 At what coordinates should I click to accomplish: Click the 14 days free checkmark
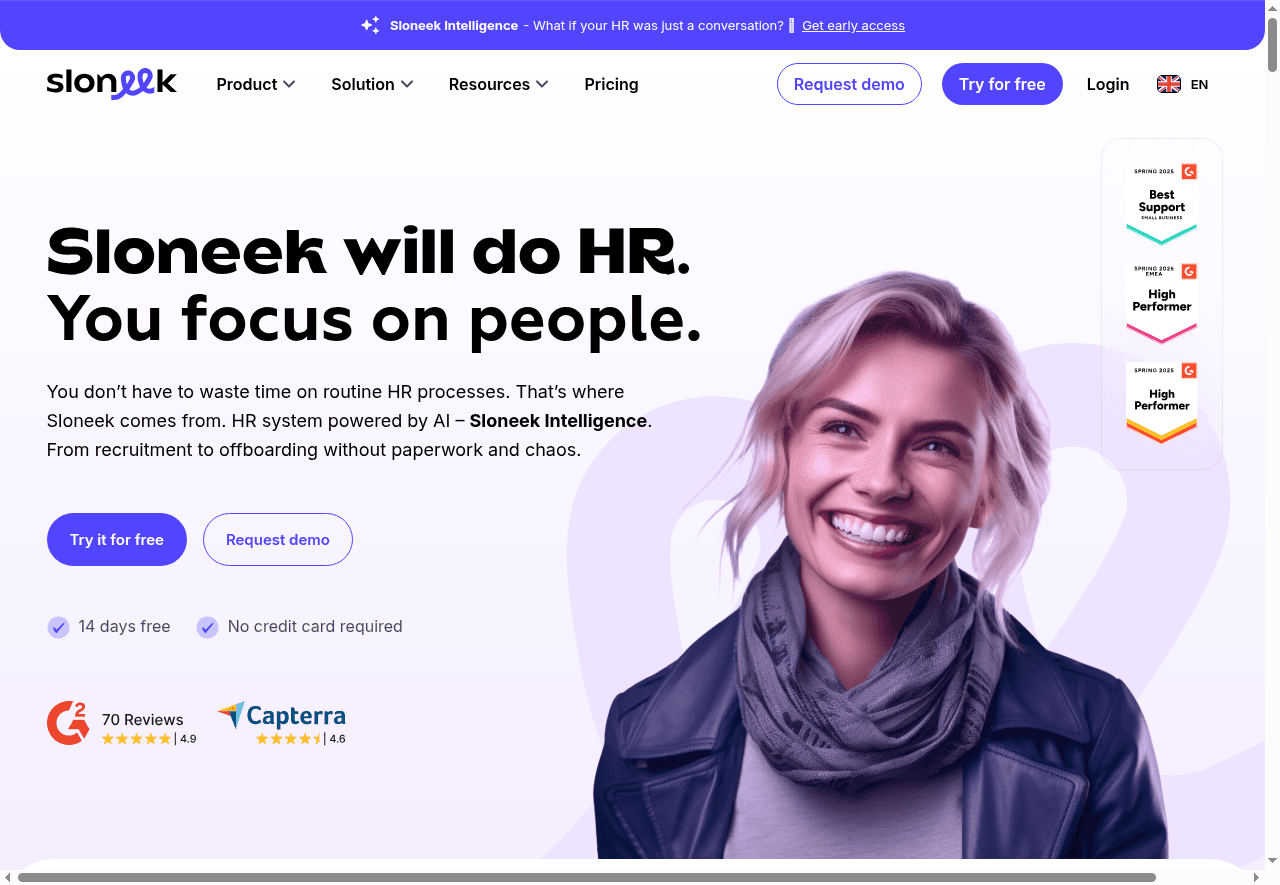point(58,627)
